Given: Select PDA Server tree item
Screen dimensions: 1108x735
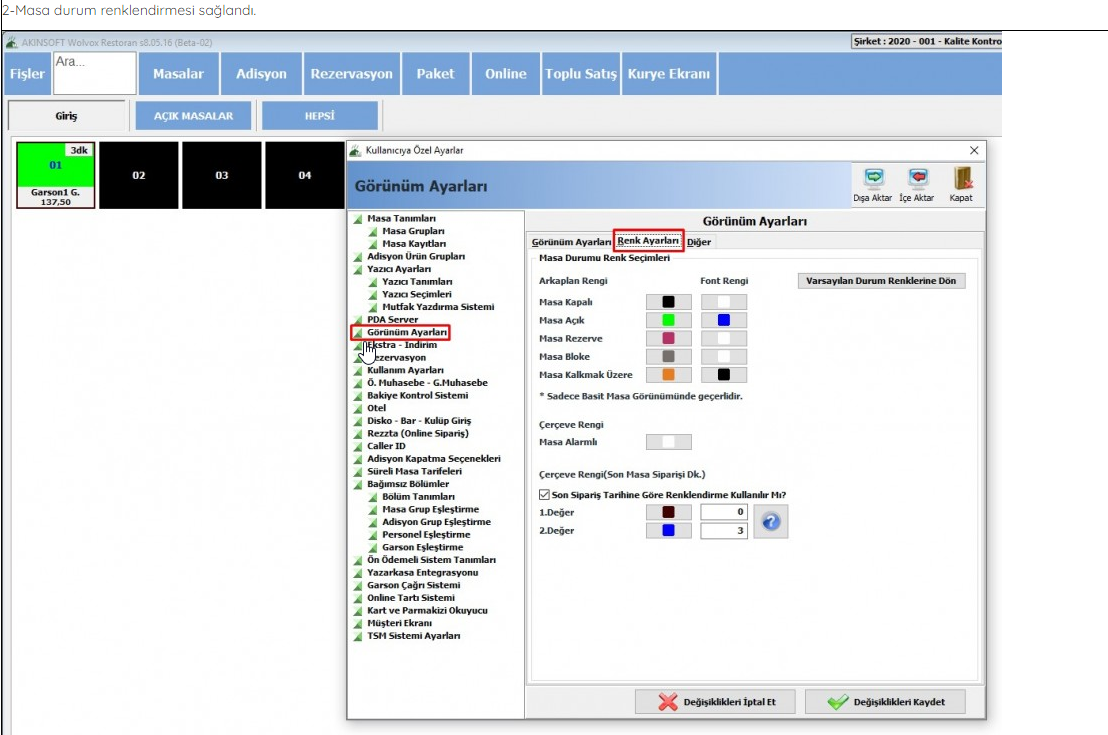Looking at the screenshot, I should coord(393,319).
